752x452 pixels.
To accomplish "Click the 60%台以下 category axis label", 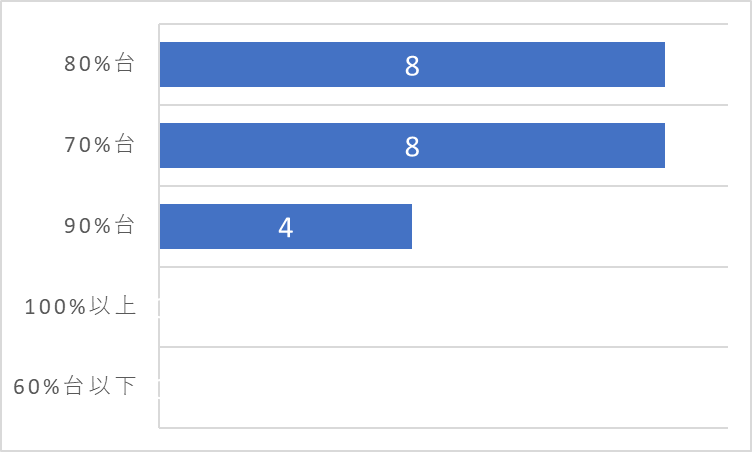I will (x=75, y=386).
